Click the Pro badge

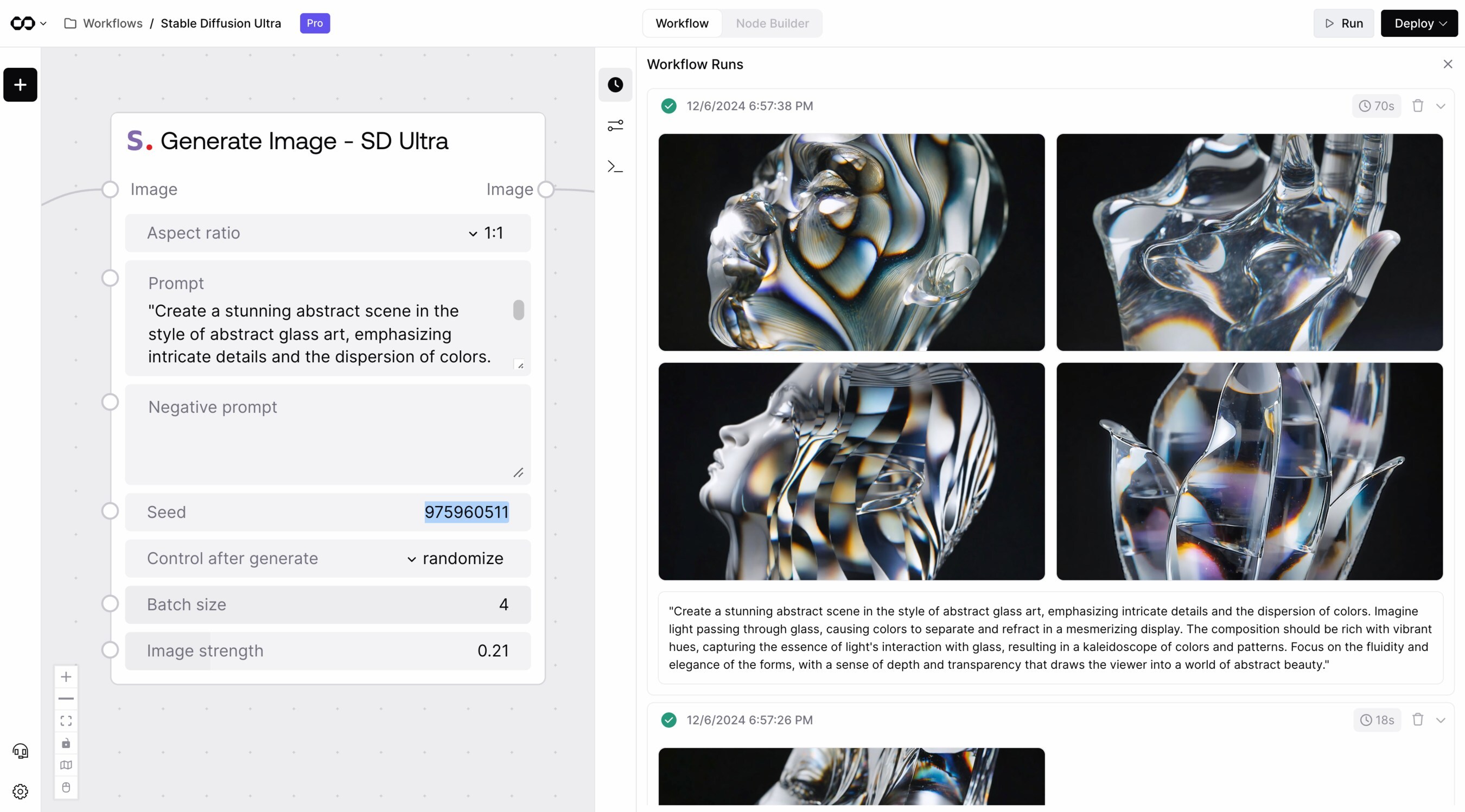click(x=315, y=23)
